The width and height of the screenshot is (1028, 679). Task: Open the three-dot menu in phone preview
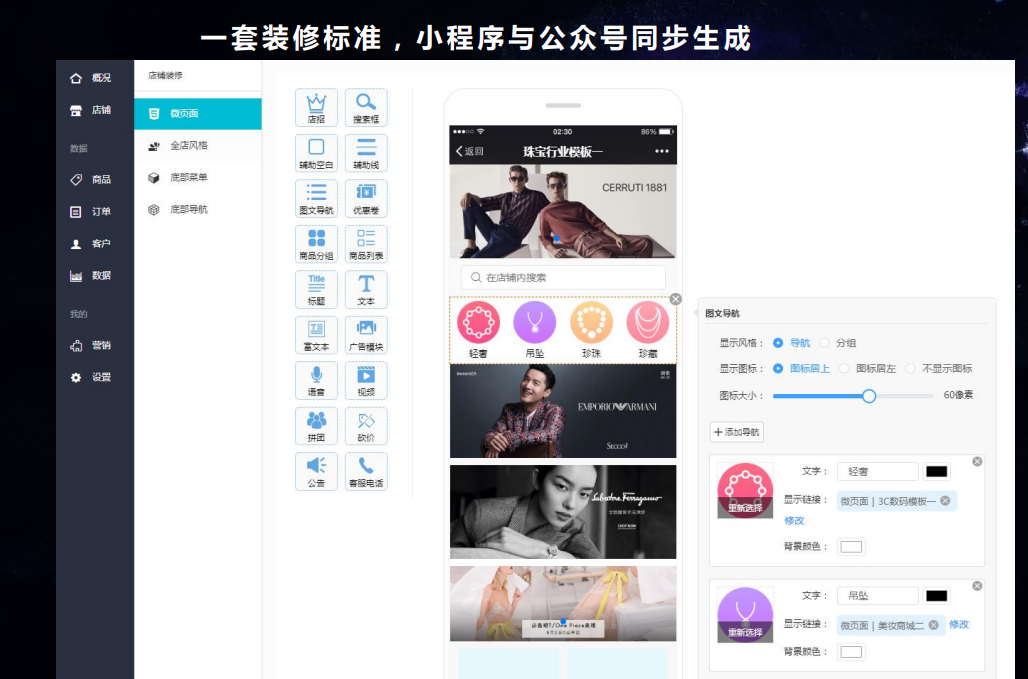662,151
